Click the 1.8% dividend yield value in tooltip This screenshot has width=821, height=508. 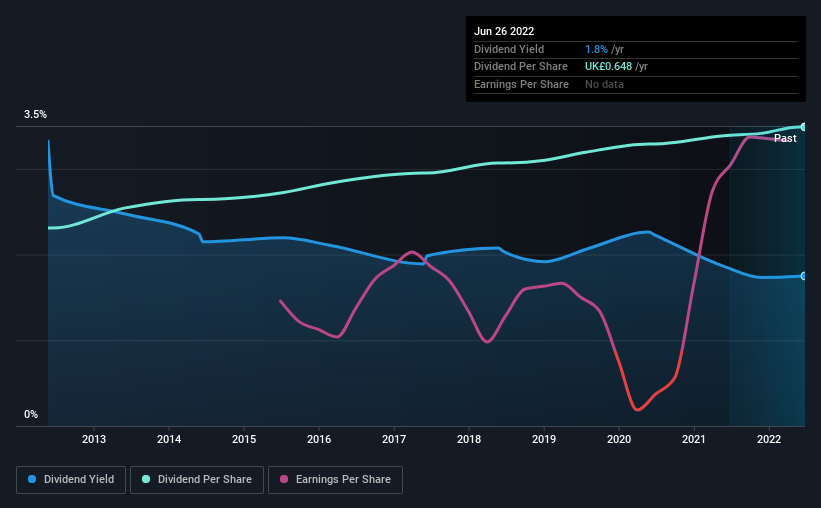click(x=596, y=49)
